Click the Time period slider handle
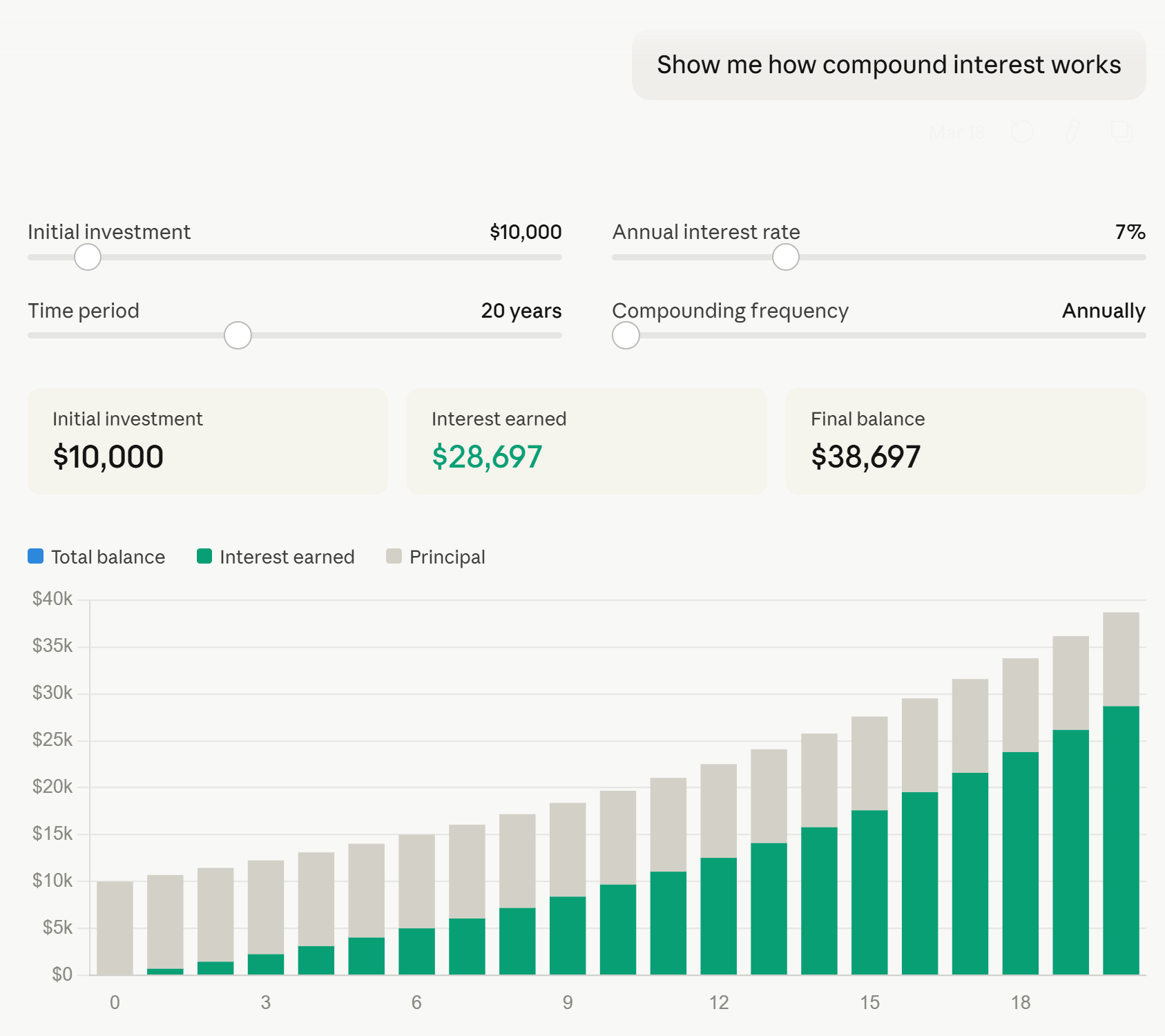The width and height of the screenshot is (1165, 1036). (x=238, y=336)
